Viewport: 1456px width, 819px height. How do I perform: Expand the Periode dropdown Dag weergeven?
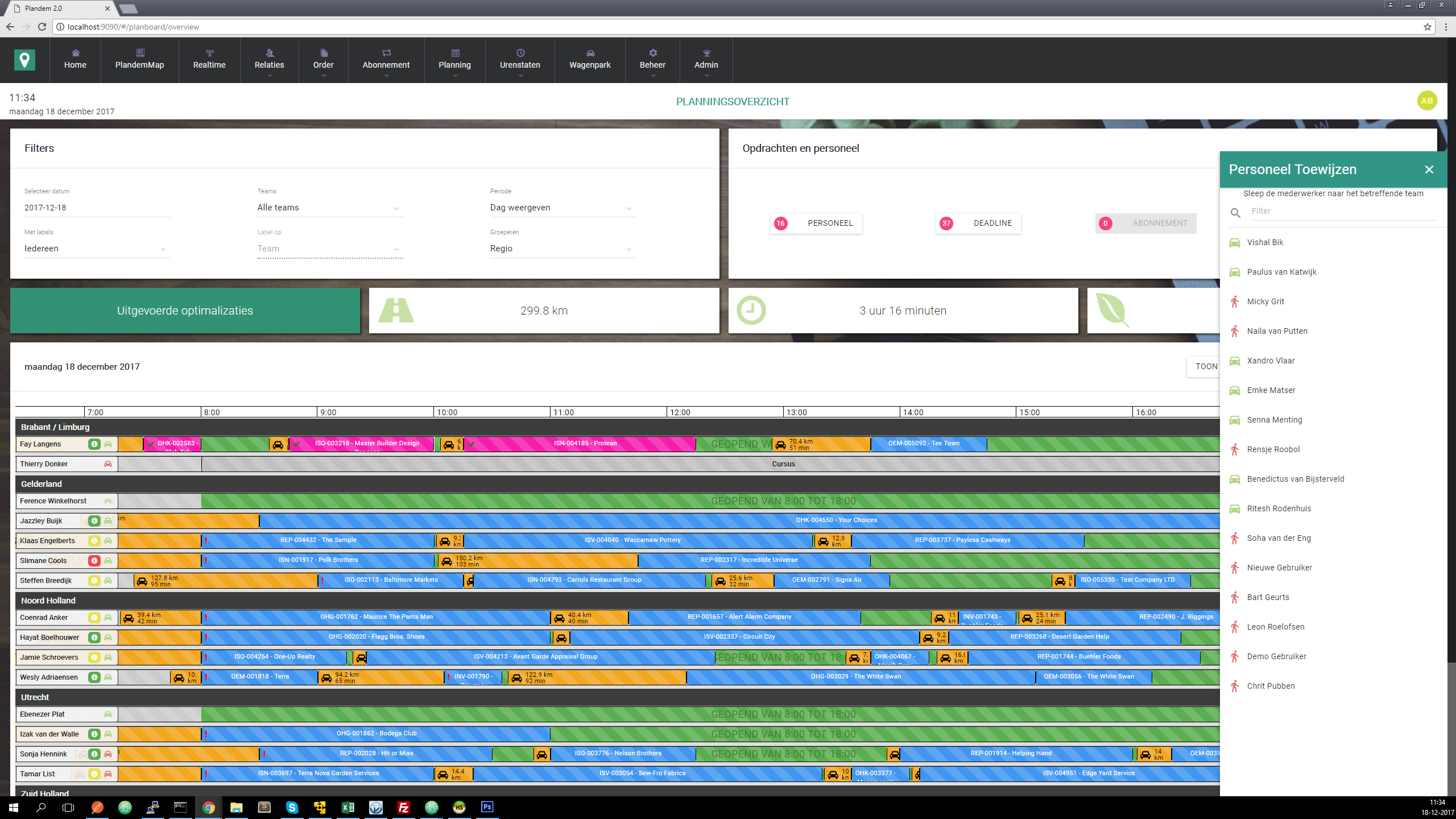562,208
